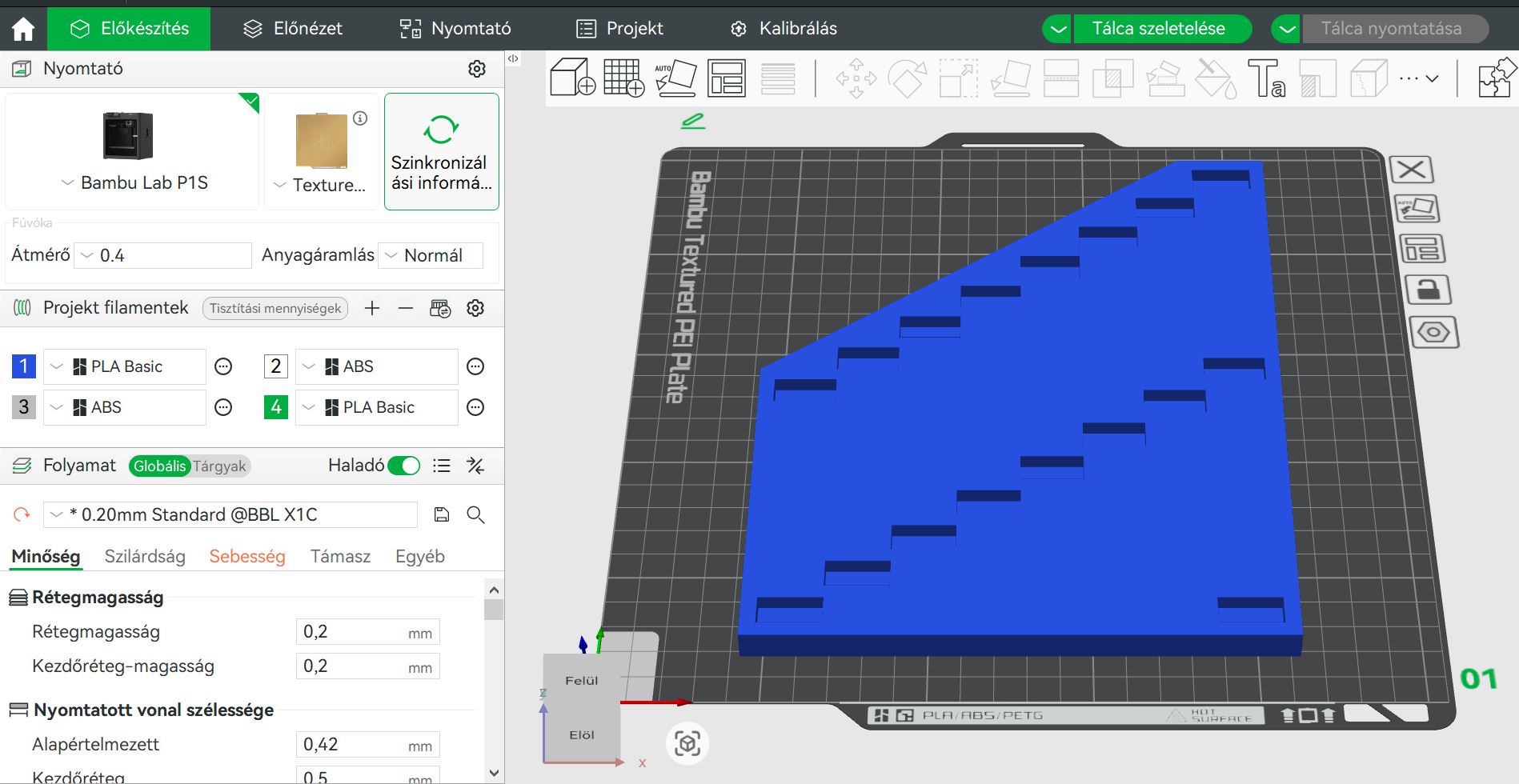Image resolution: width=1519 pixels, height=784 pixels.
Task: Open the 0.20mm Standard preset dropdown
Action: click(230, 514)
